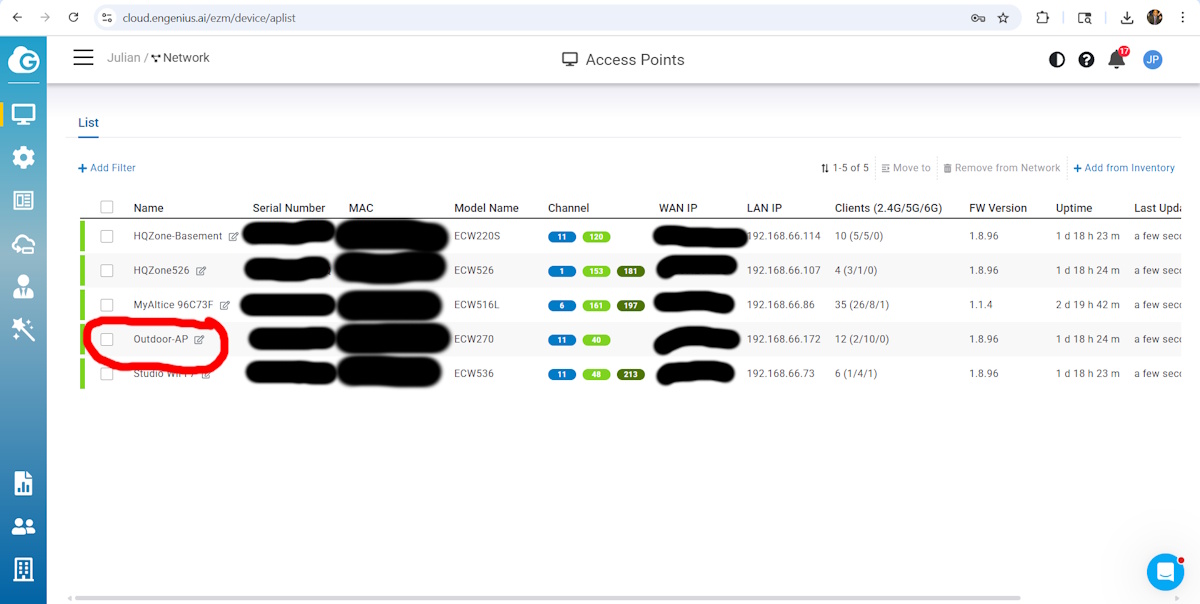Click the browser address bar URL
This screenshot has height=604, width=1200.
pyautogui.click(x=209, y=18)
